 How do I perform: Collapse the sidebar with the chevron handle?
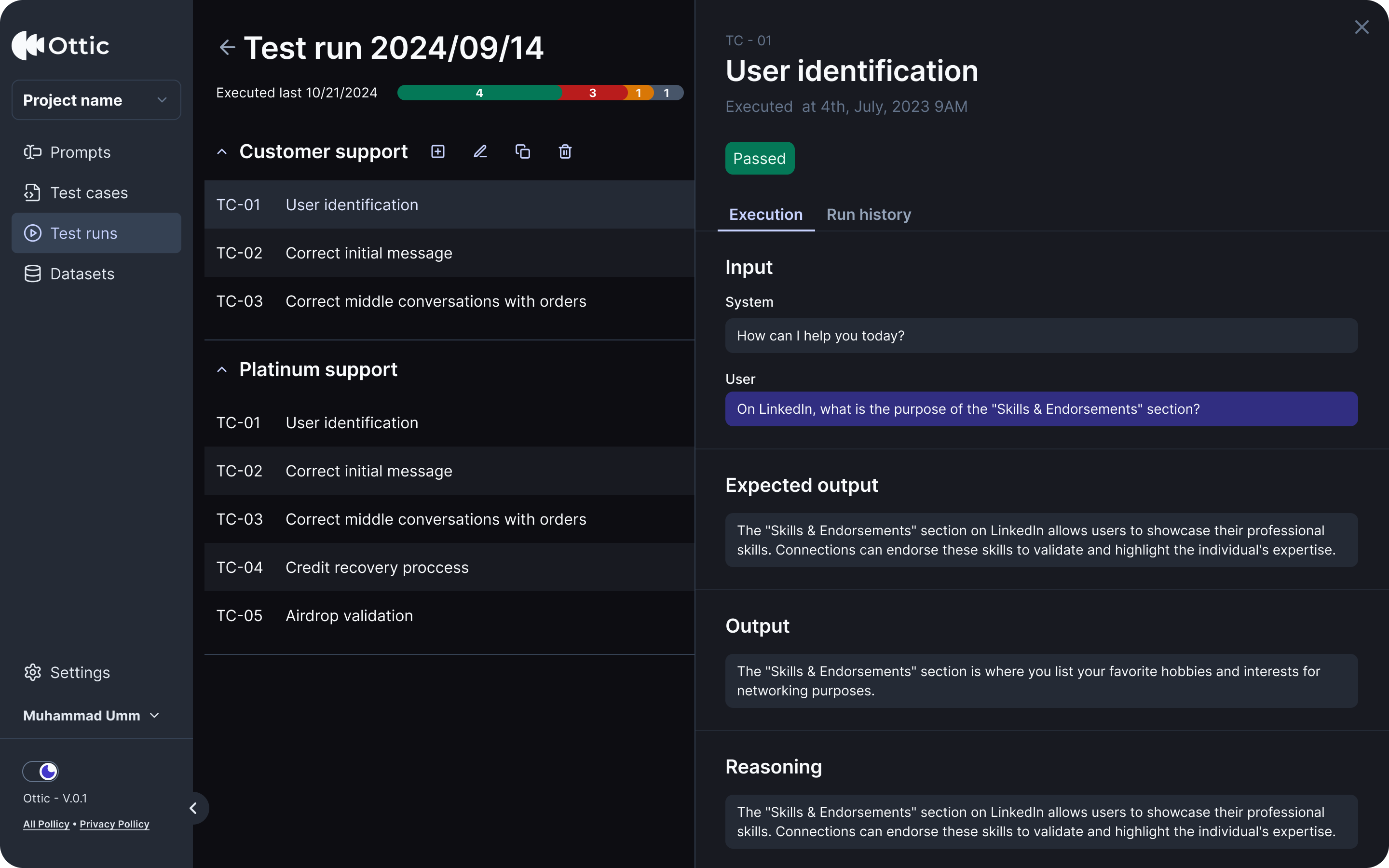click(194, 808)
